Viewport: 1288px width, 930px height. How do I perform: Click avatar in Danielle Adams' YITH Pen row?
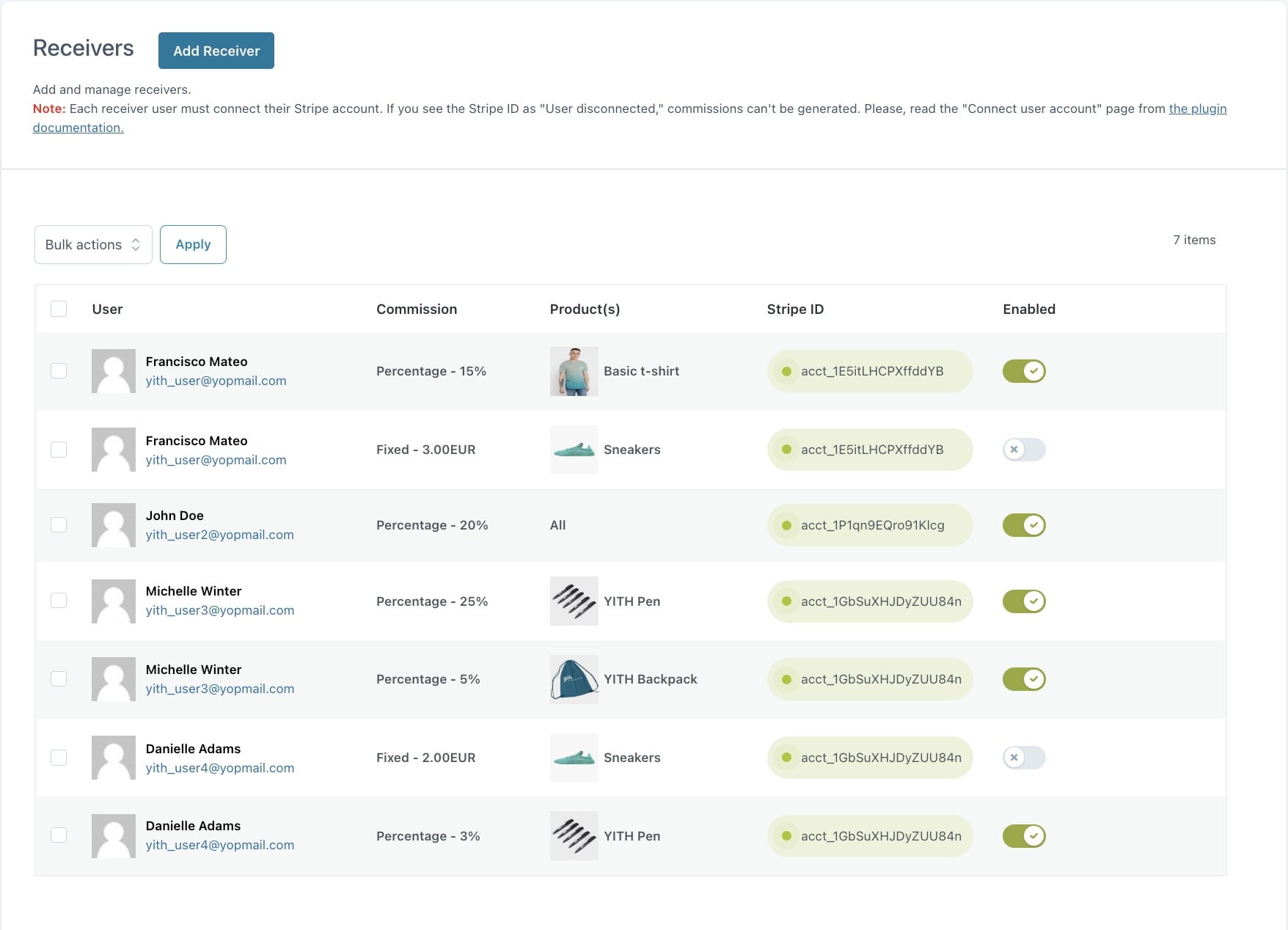coord(113,836)
